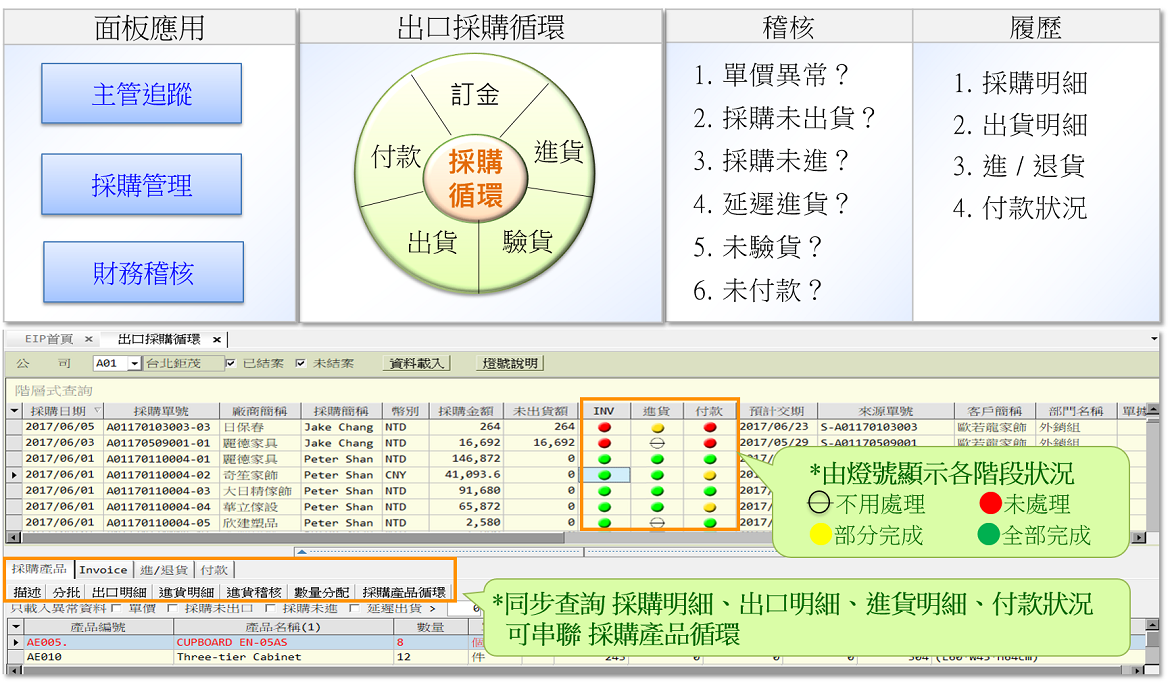Click the yellow 進貨 light for order A01170103003-03
This screenshot has width=1170, height=683.
(657, 428)
